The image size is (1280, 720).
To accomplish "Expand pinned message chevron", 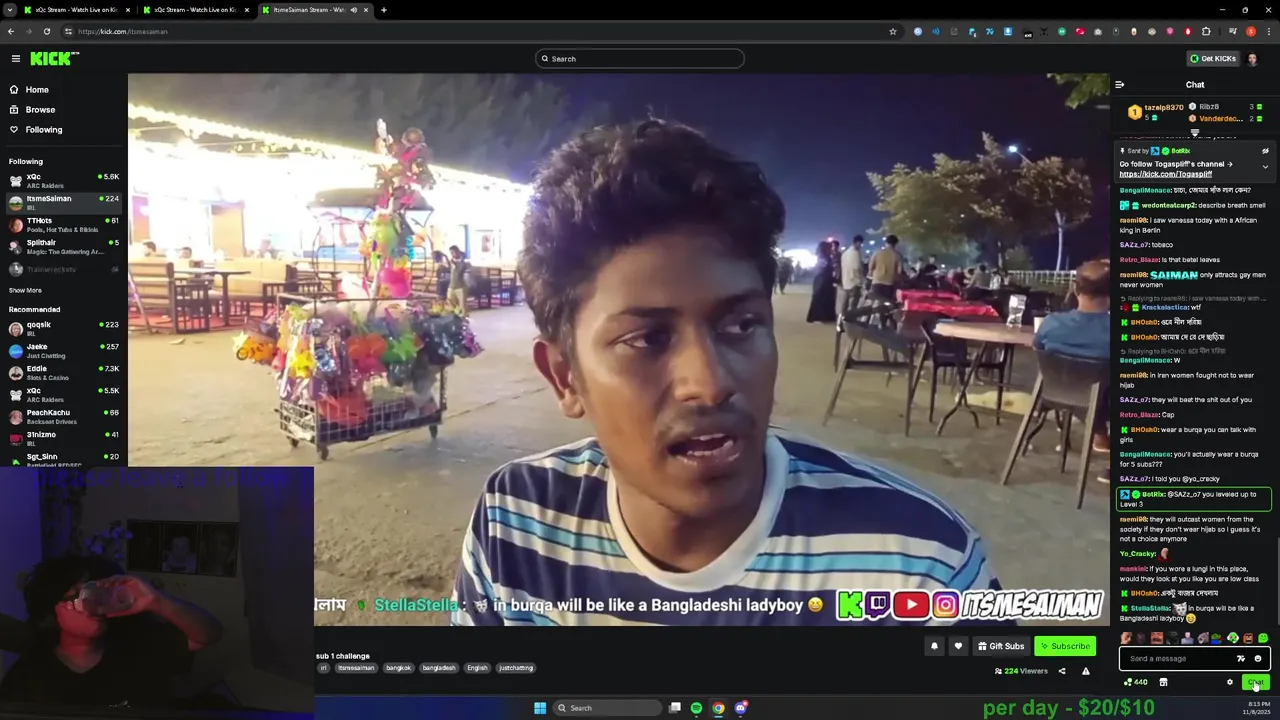I will [1265, 166].
